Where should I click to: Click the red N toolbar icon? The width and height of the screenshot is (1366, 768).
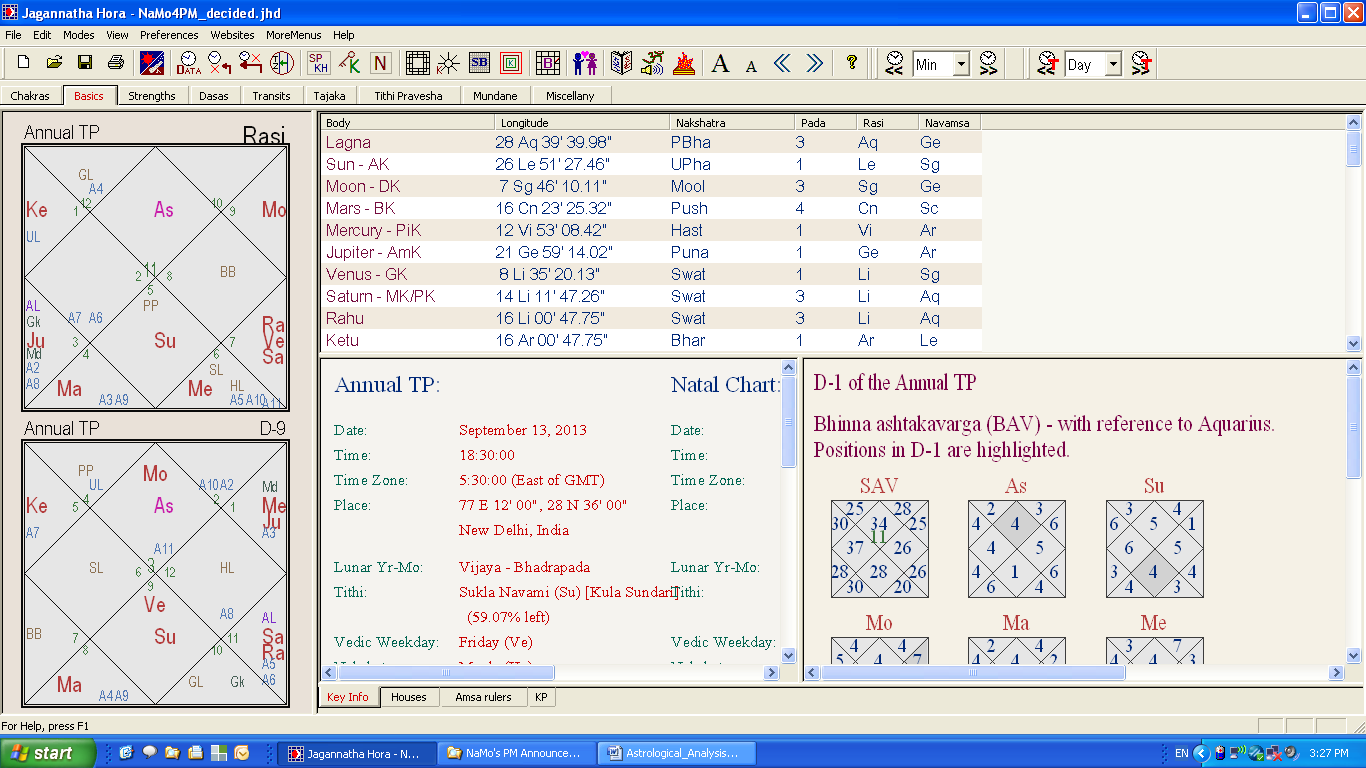tap(380, 63)
